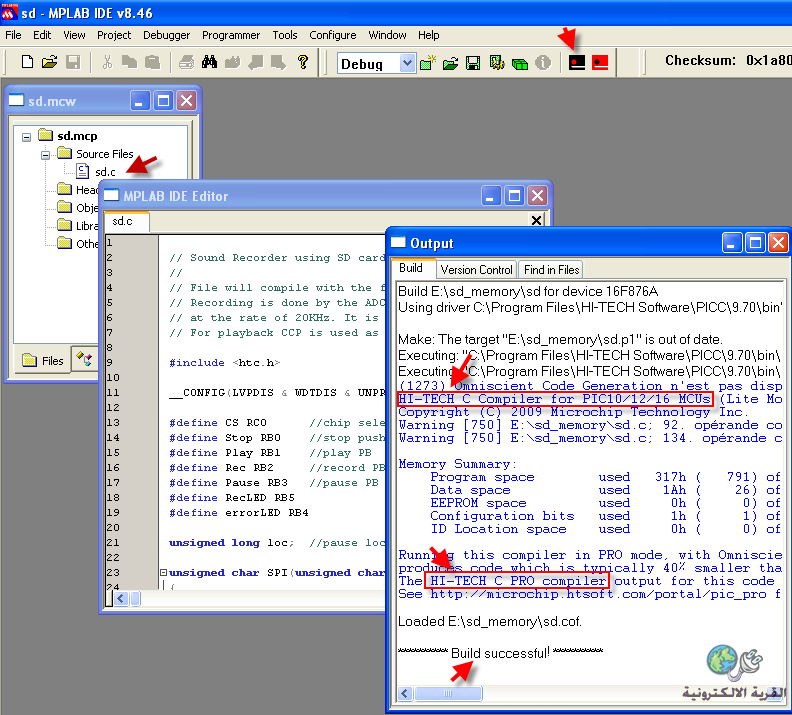Screen dimensions: 792x715
Task: Maximize the sd.mcw project window
Action: click(x=163, y=101)
